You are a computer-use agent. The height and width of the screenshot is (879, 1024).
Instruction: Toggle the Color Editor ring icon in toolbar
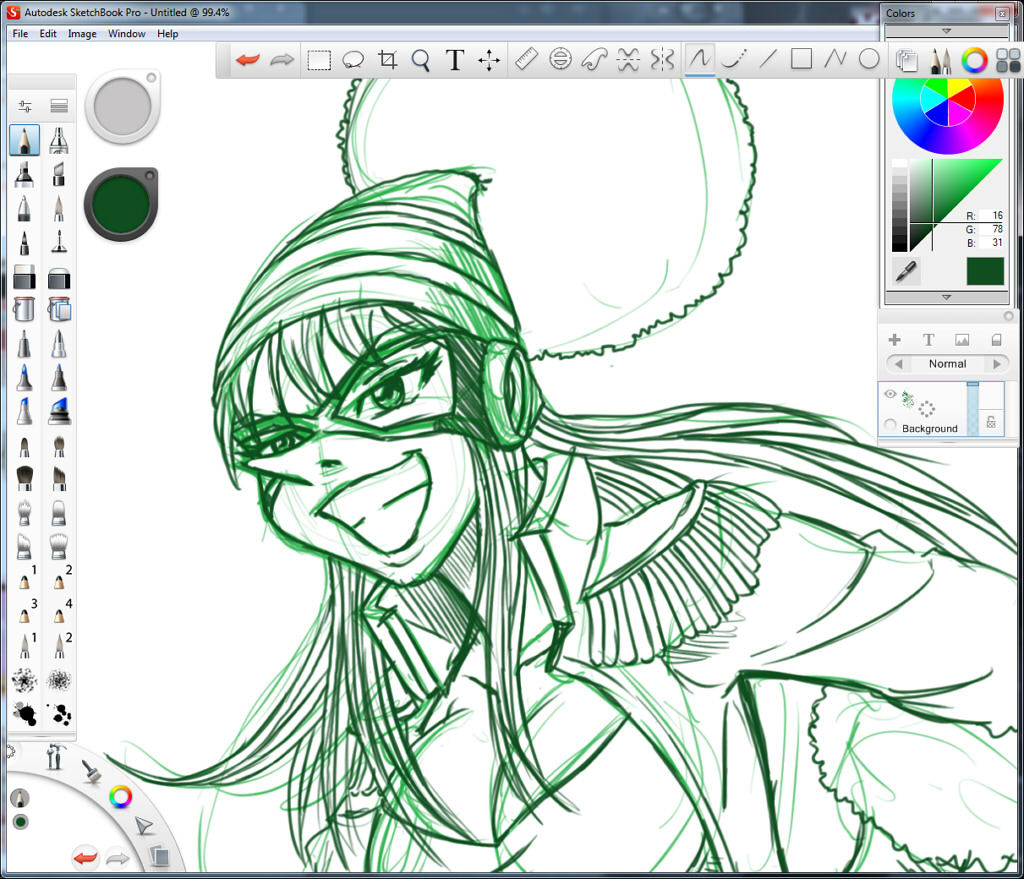point(974,61)
